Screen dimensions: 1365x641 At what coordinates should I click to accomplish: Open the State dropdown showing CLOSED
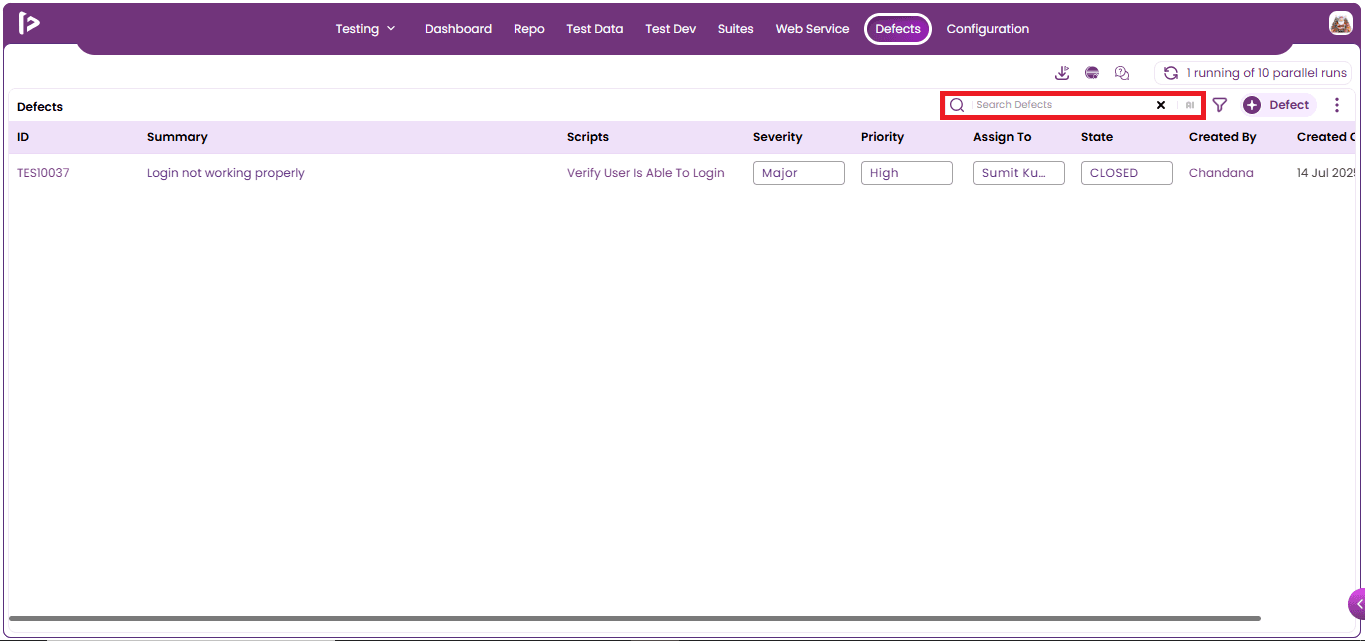[1127, 173]
